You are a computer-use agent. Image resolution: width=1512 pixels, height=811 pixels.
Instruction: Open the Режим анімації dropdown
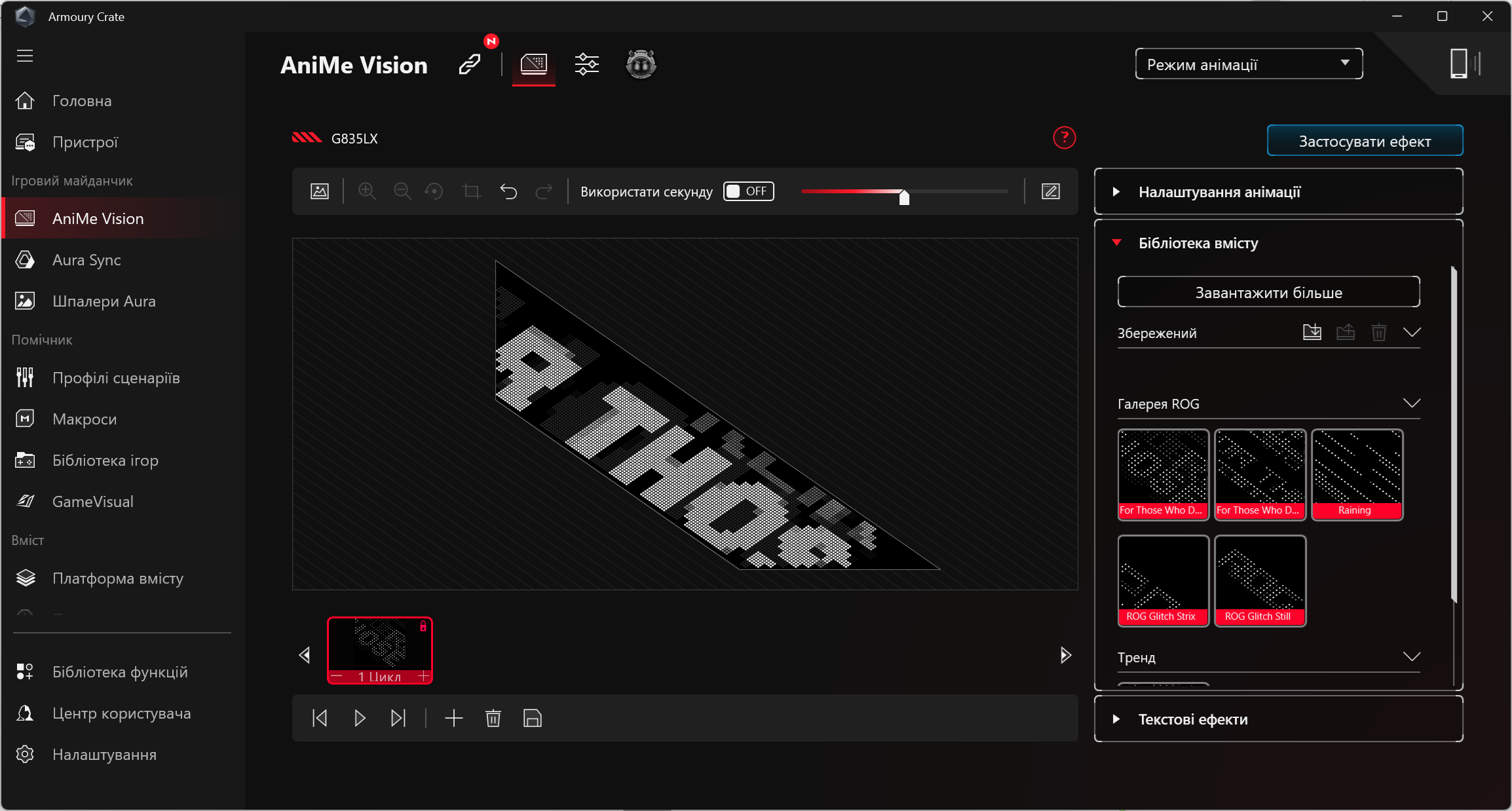[x=1249, y=64]
